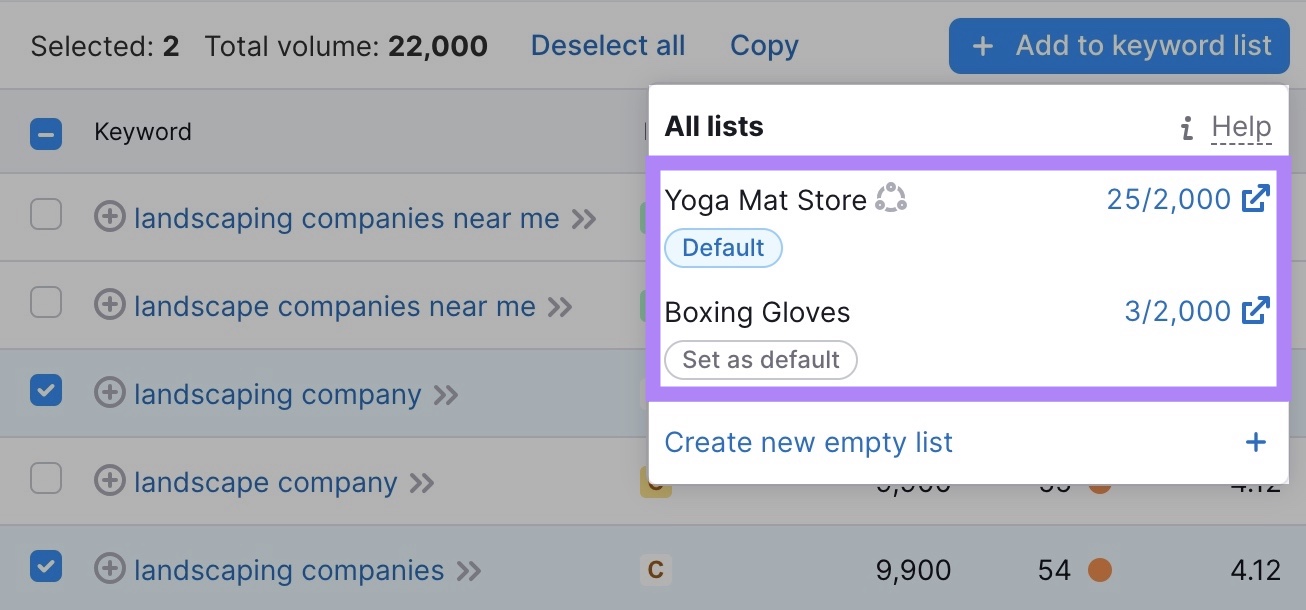Select Yoga Mat Store list

click(x=765, y=200)
